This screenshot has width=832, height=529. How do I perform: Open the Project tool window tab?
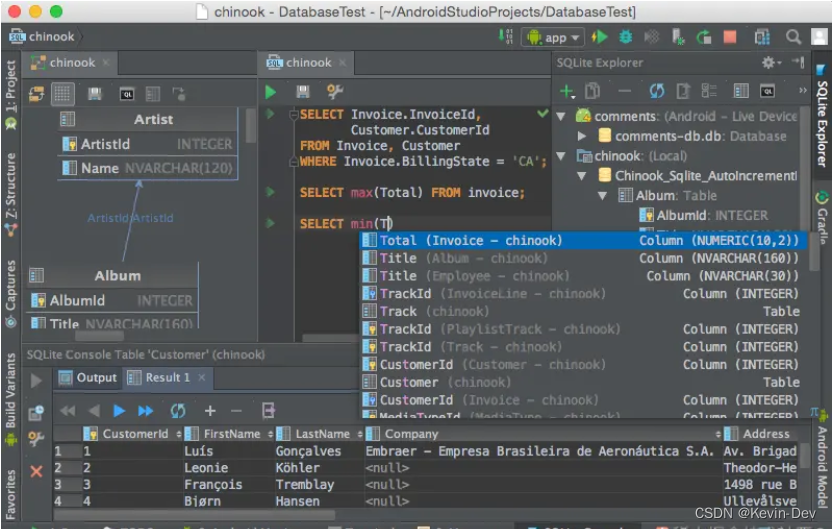tap(11, 94)
